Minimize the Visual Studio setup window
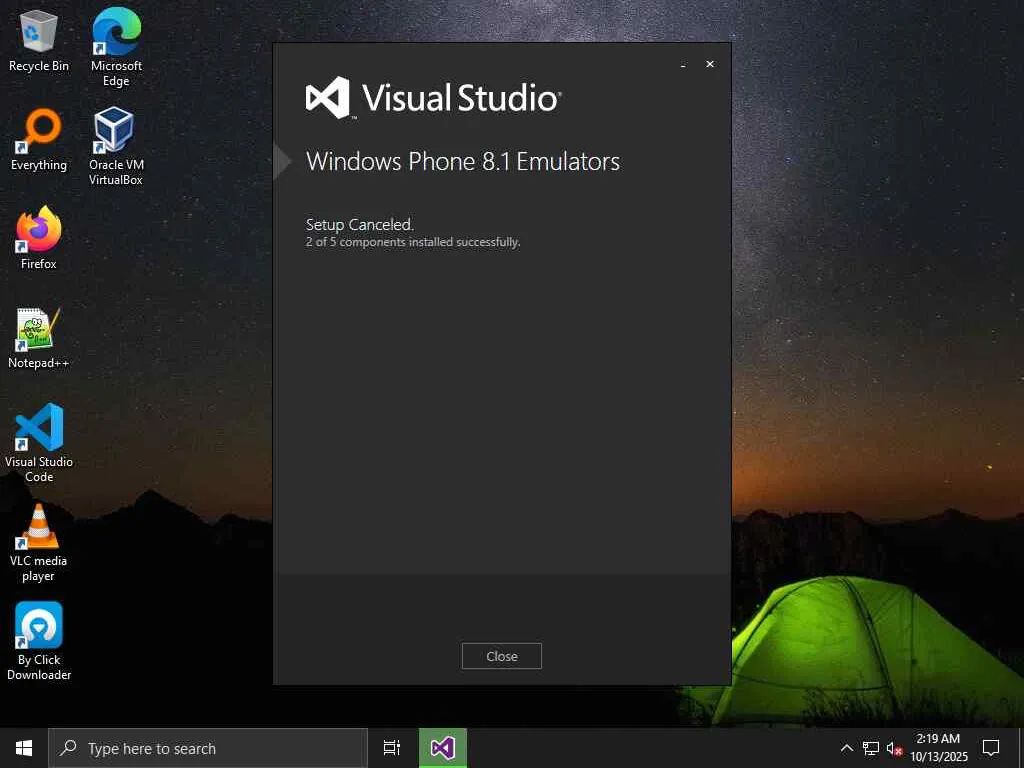Viewport: 1024px width, 768px height. 683,65
